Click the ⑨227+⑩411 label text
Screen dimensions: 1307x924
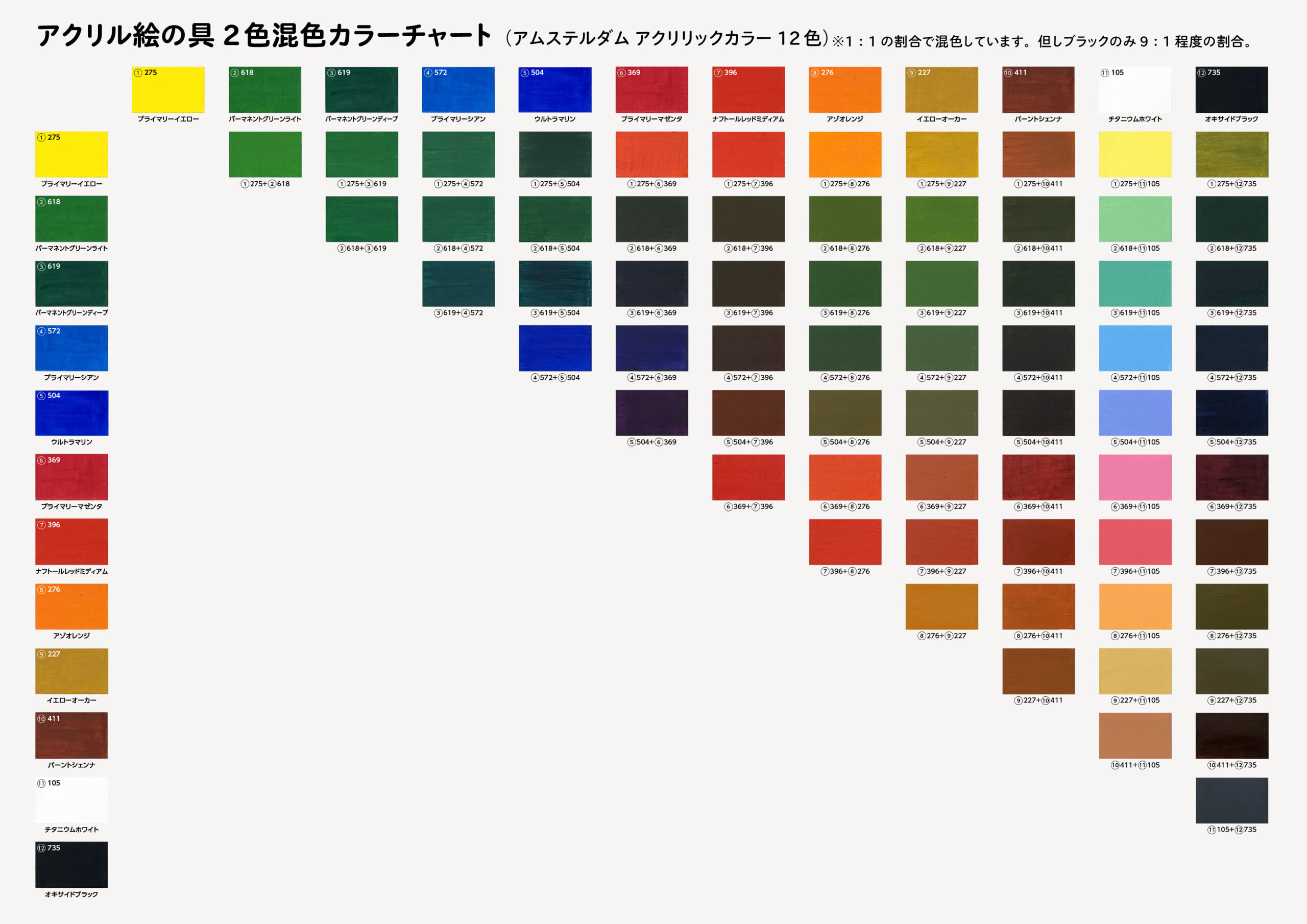1038,700
